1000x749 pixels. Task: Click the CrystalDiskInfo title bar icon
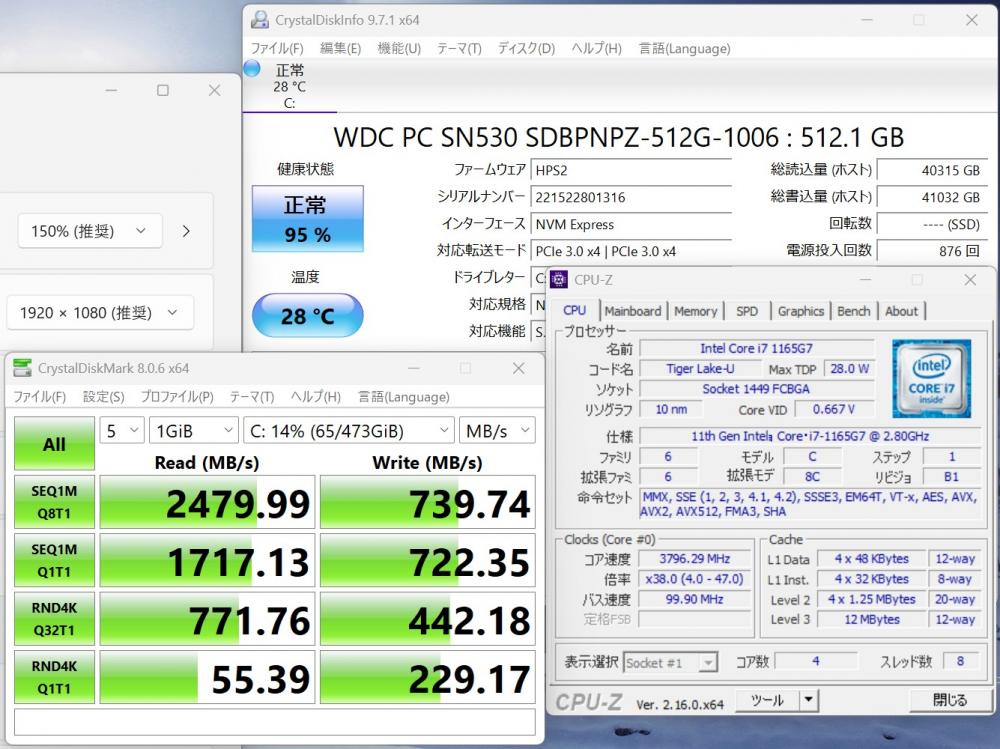pos(260,20)
